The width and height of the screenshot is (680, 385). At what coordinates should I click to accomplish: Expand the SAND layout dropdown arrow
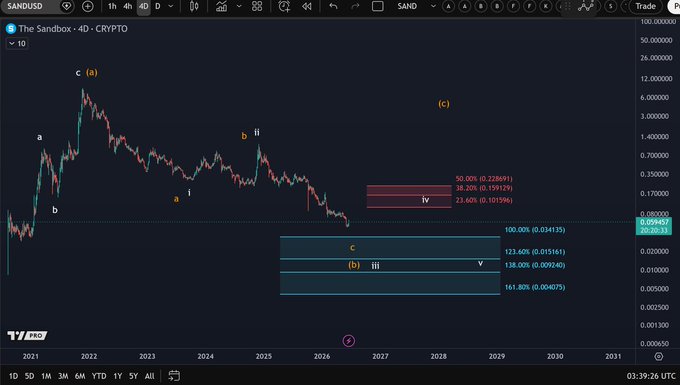(433, 6)
